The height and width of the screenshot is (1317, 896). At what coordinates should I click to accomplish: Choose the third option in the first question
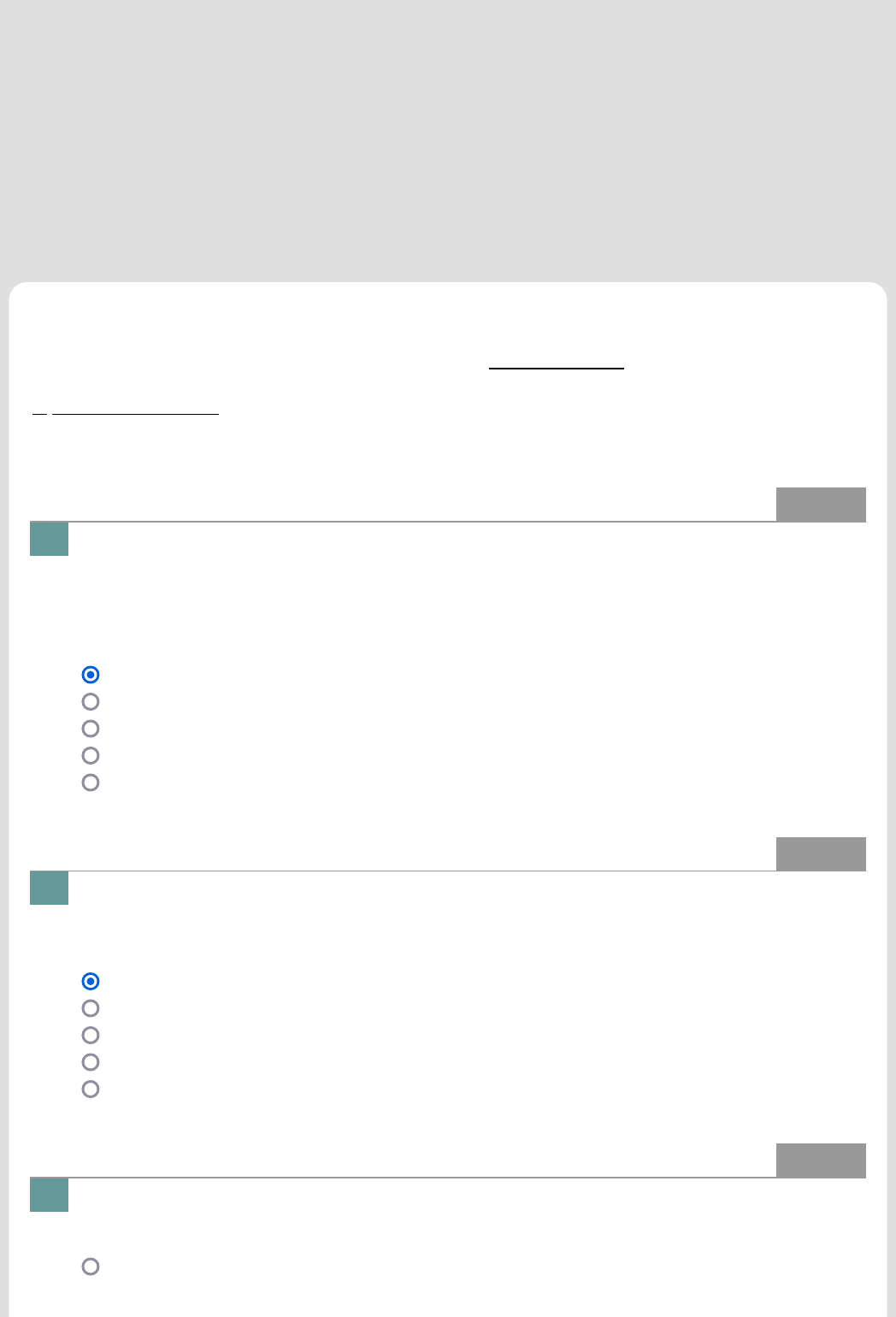pyautogui.click(x=91, y=729)
